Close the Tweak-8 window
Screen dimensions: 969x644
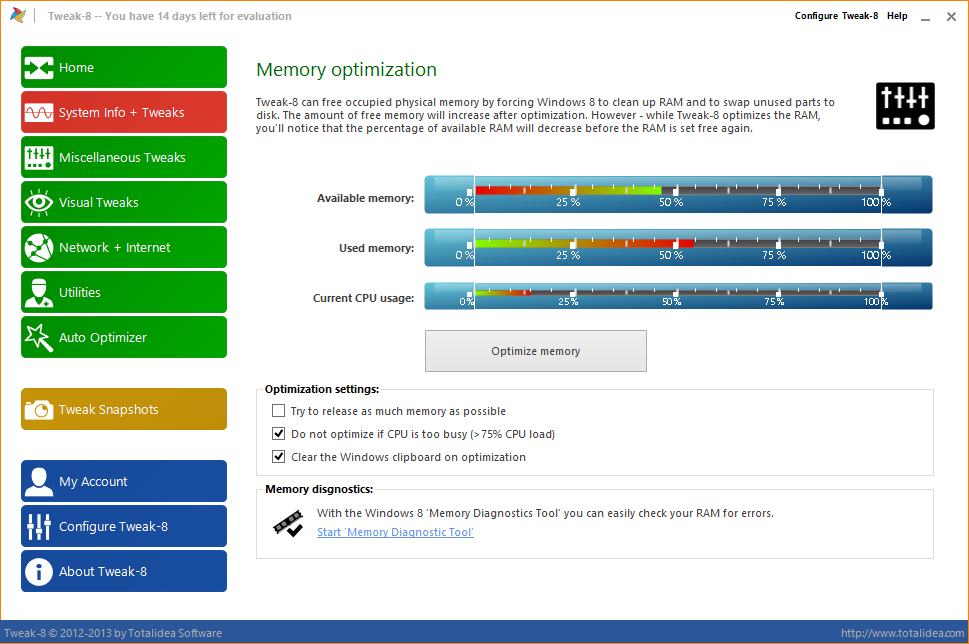coord(951,17)
